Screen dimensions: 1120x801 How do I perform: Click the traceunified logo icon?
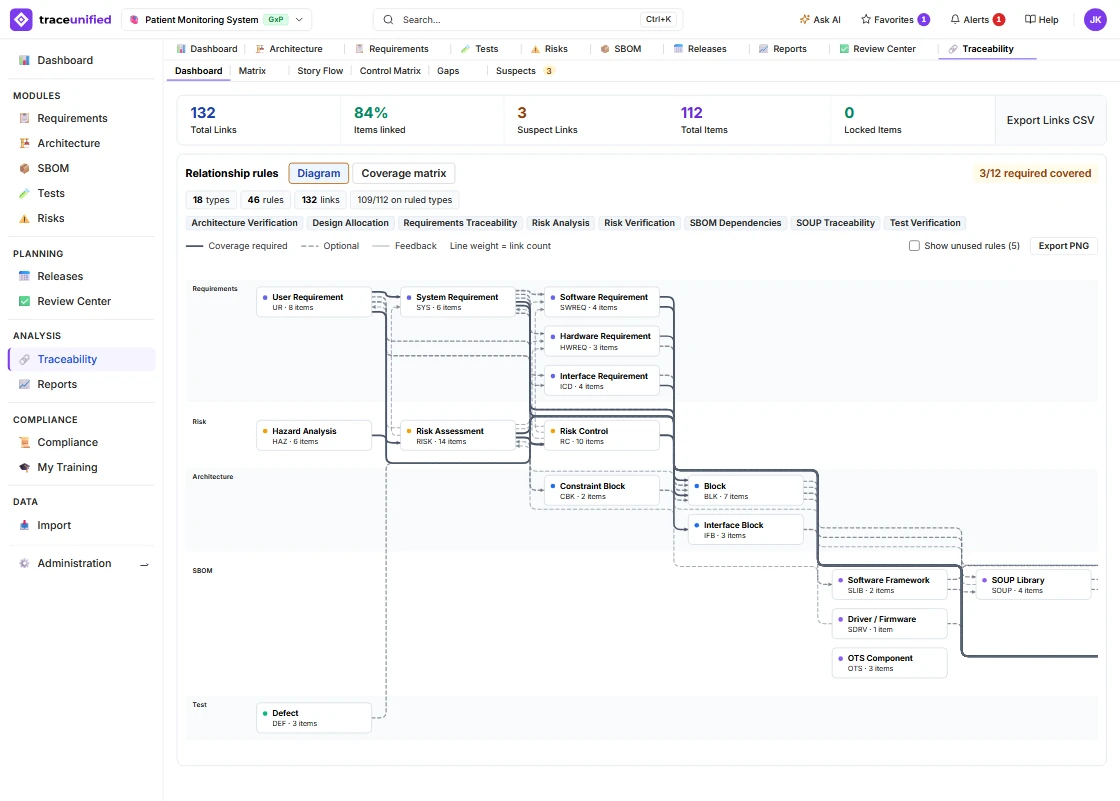point(21,19)
